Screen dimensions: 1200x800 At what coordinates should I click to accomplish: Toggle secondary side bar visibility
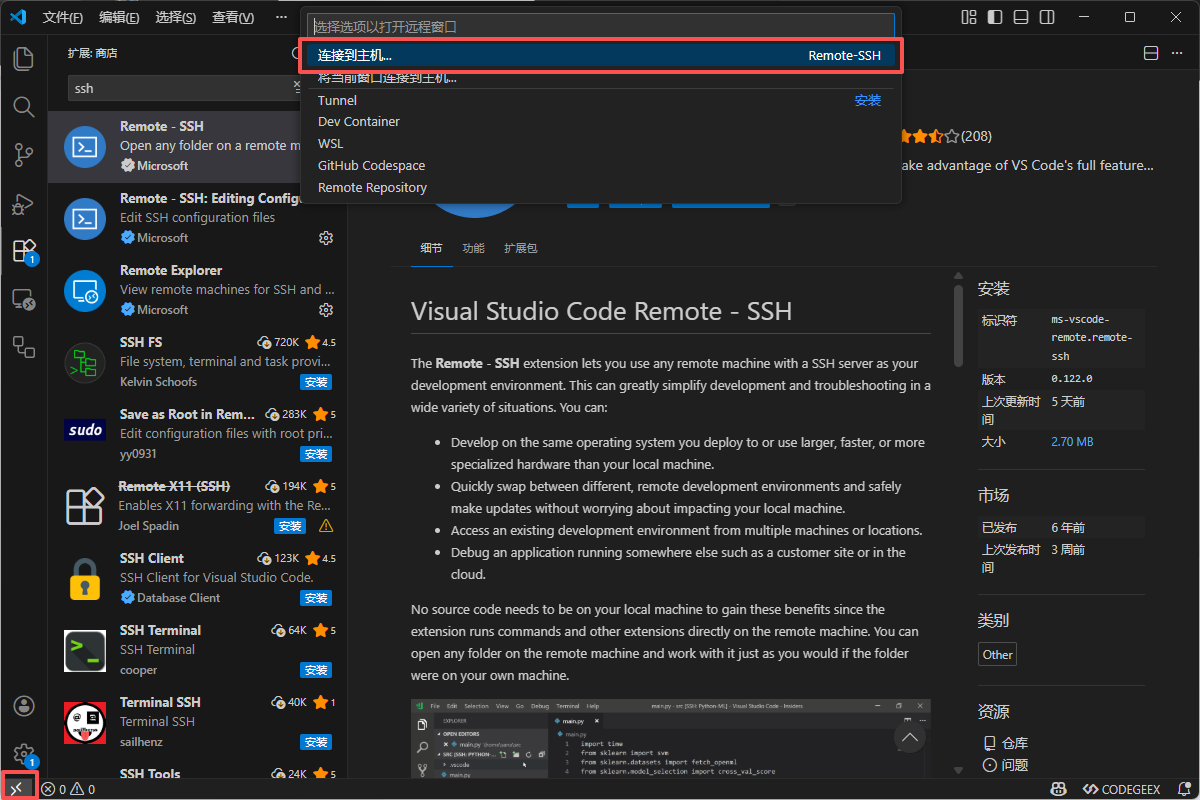(x=1047, y=17)
